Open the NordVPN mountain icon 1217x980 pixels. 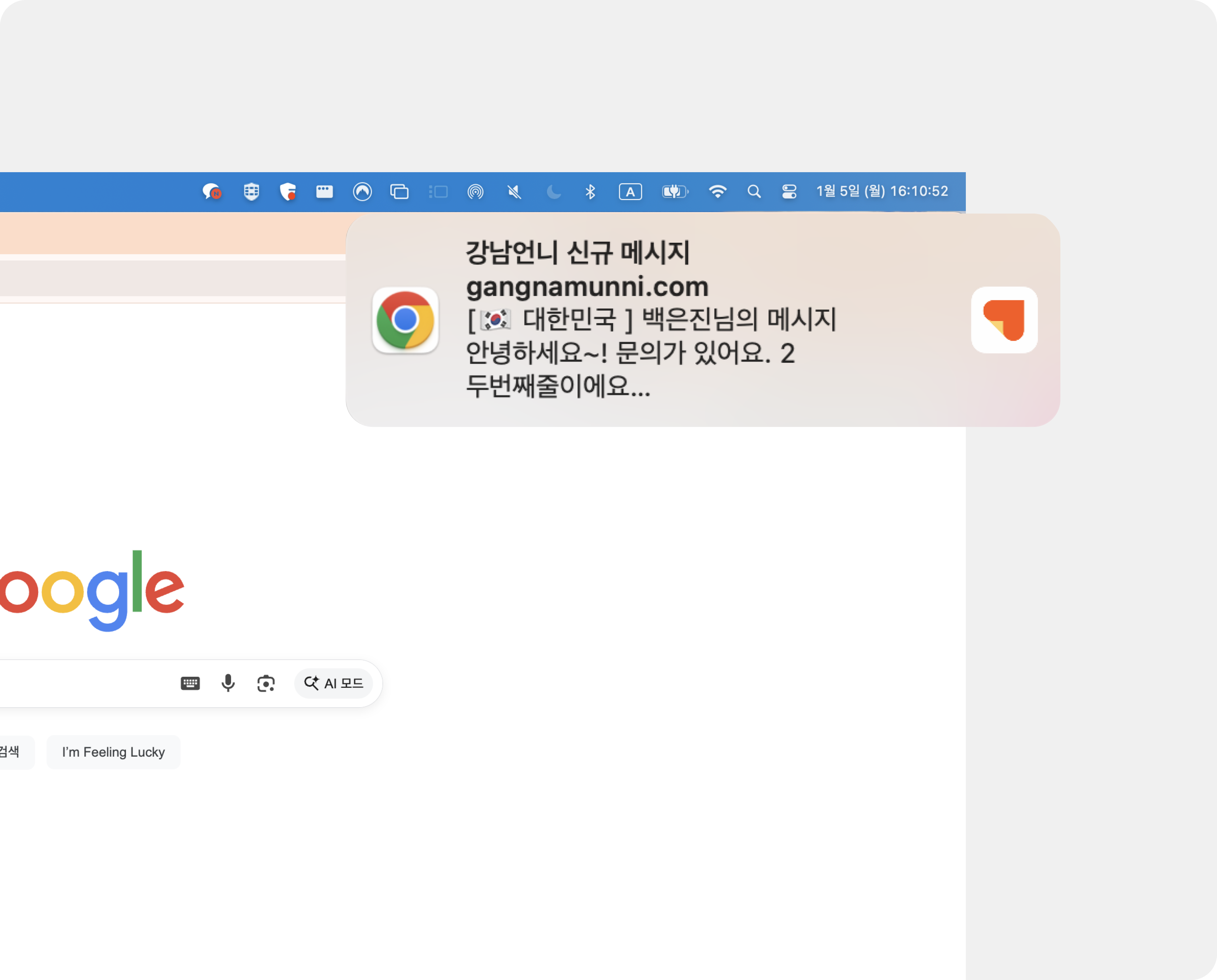click(x=362, y=192)
